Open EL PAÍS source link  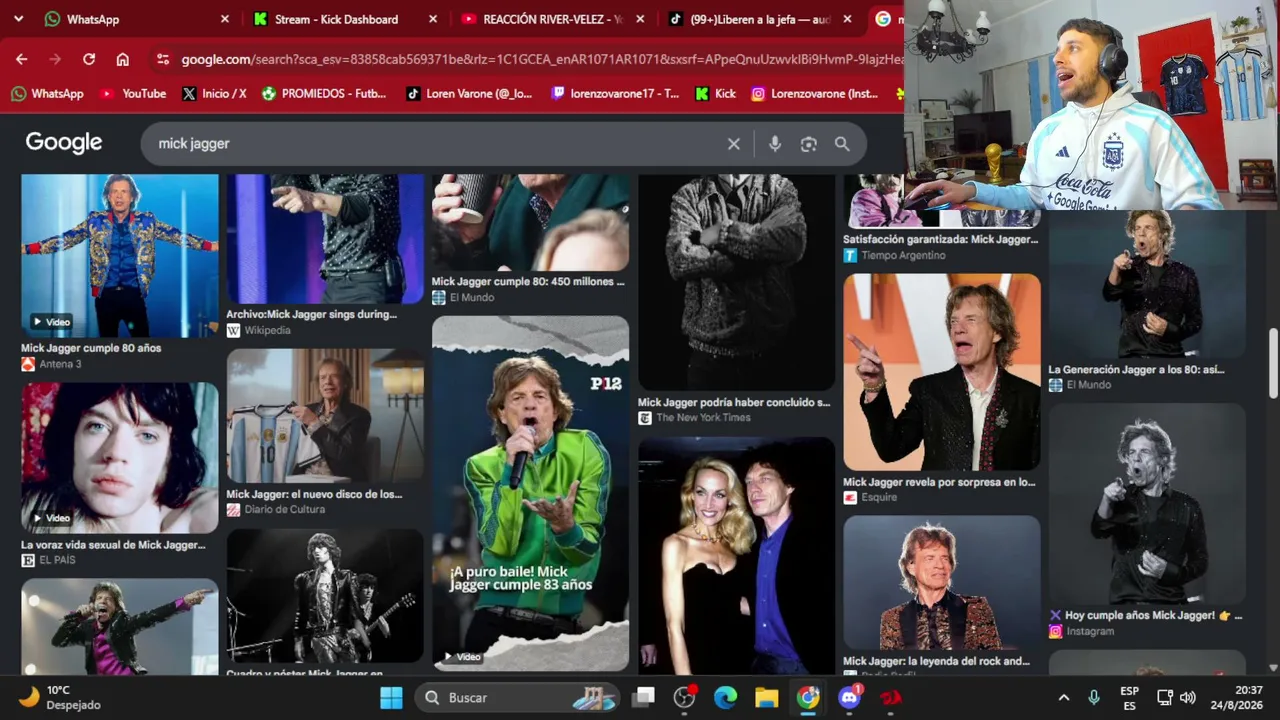click(x=48, y=560)
